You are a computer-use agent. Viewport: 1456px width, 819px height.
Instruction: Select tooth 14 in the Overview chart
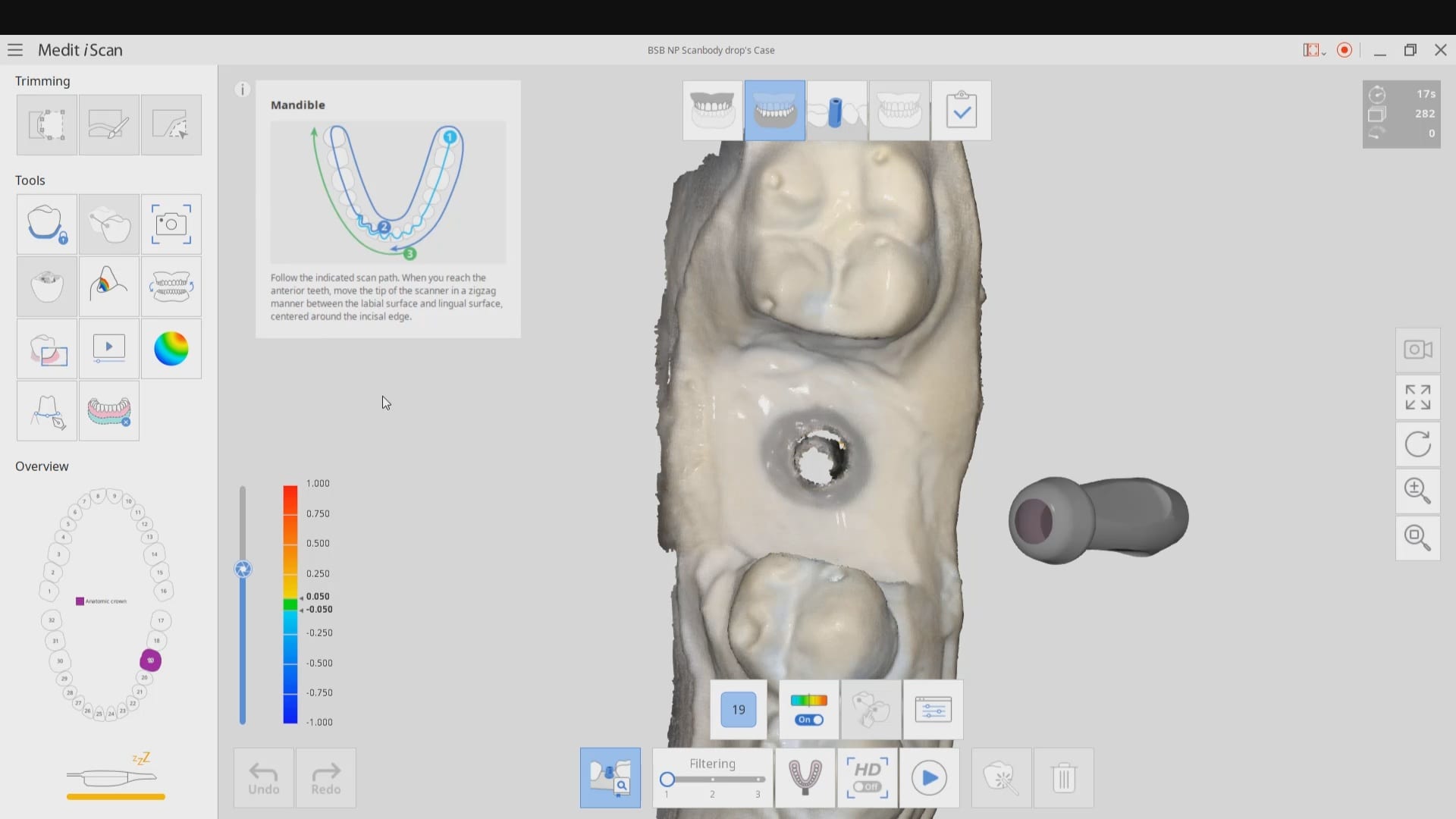[x=154, y=554]
